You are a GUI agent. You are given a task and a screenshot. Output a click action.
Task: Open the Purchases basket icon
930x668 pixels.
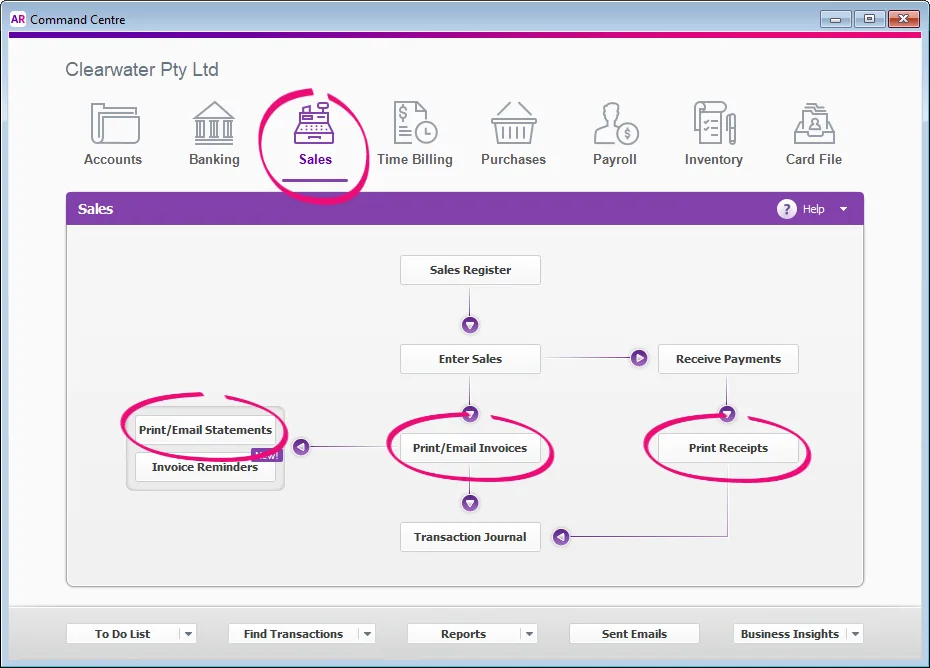click(x=514, y=123)
